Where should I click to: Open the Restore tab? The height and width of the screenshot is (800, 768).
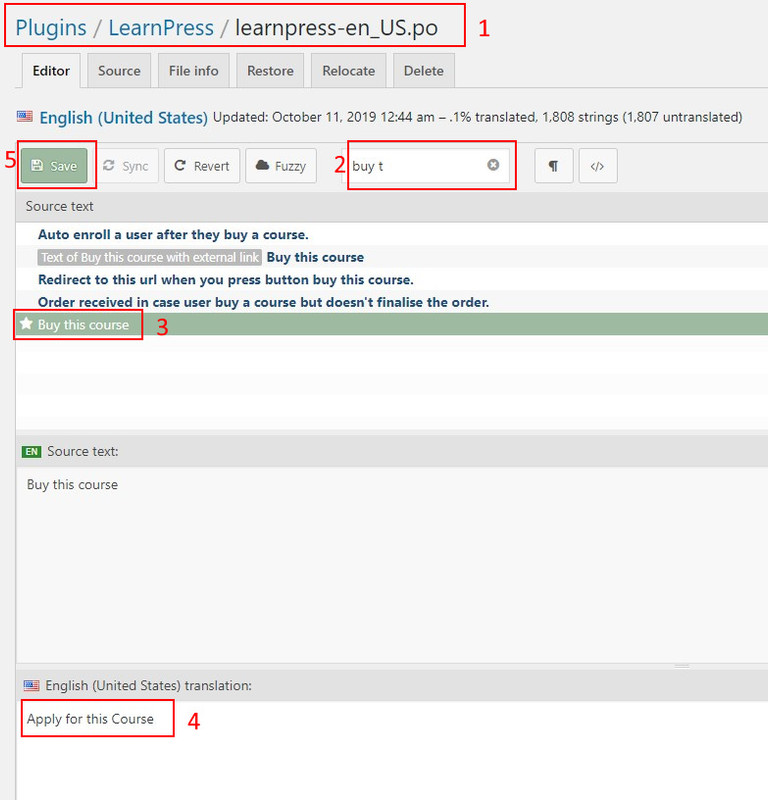coord(270,71)
